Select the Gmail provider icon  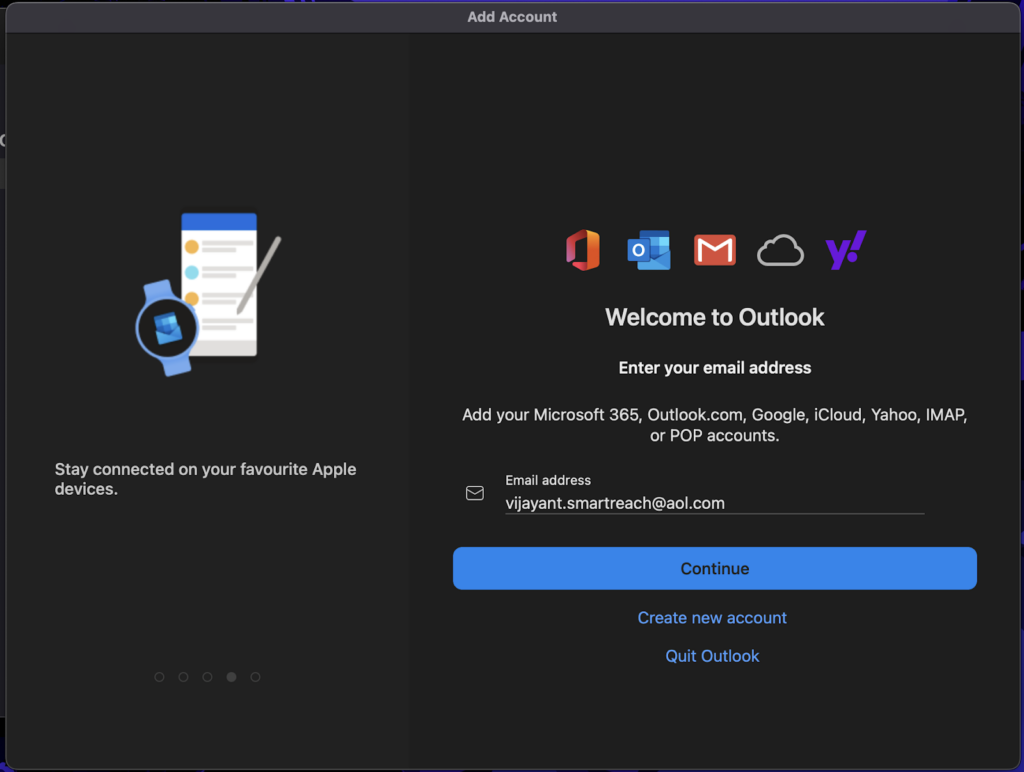click(714, 250)
